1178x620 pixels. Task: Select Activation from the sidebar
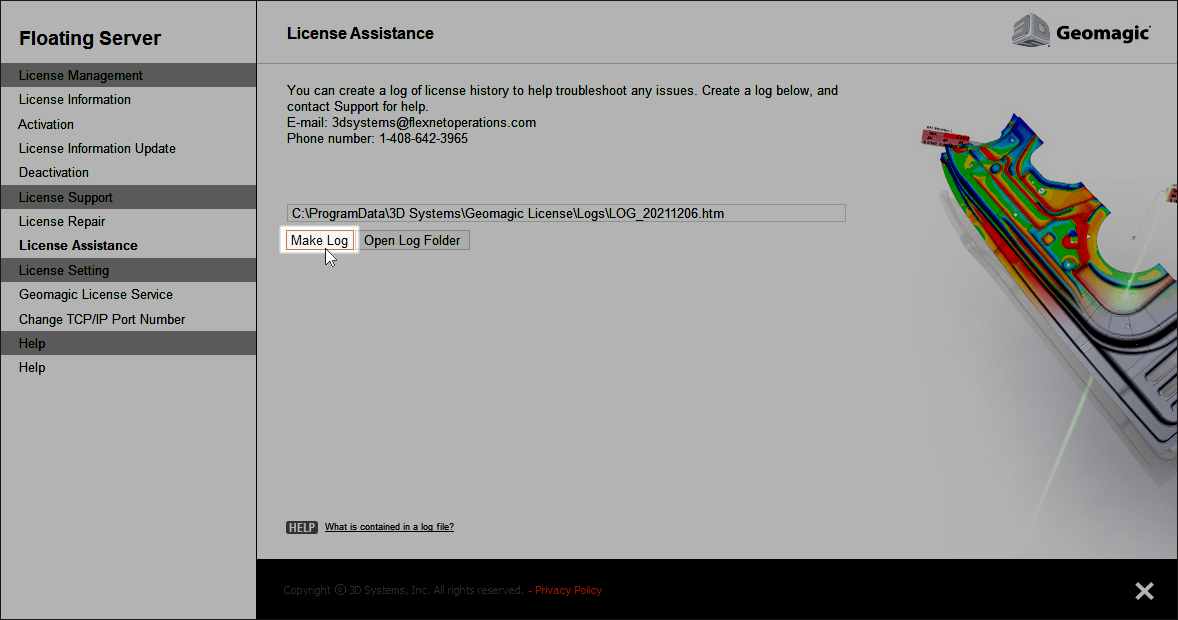pos(46,124)
